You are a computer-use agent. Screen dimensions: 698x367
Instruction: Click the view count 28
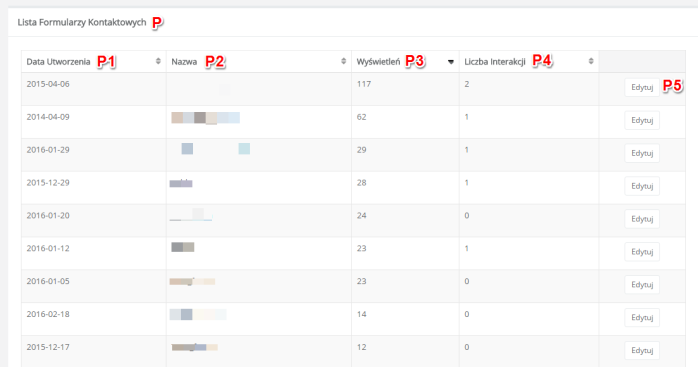[361, 183]
